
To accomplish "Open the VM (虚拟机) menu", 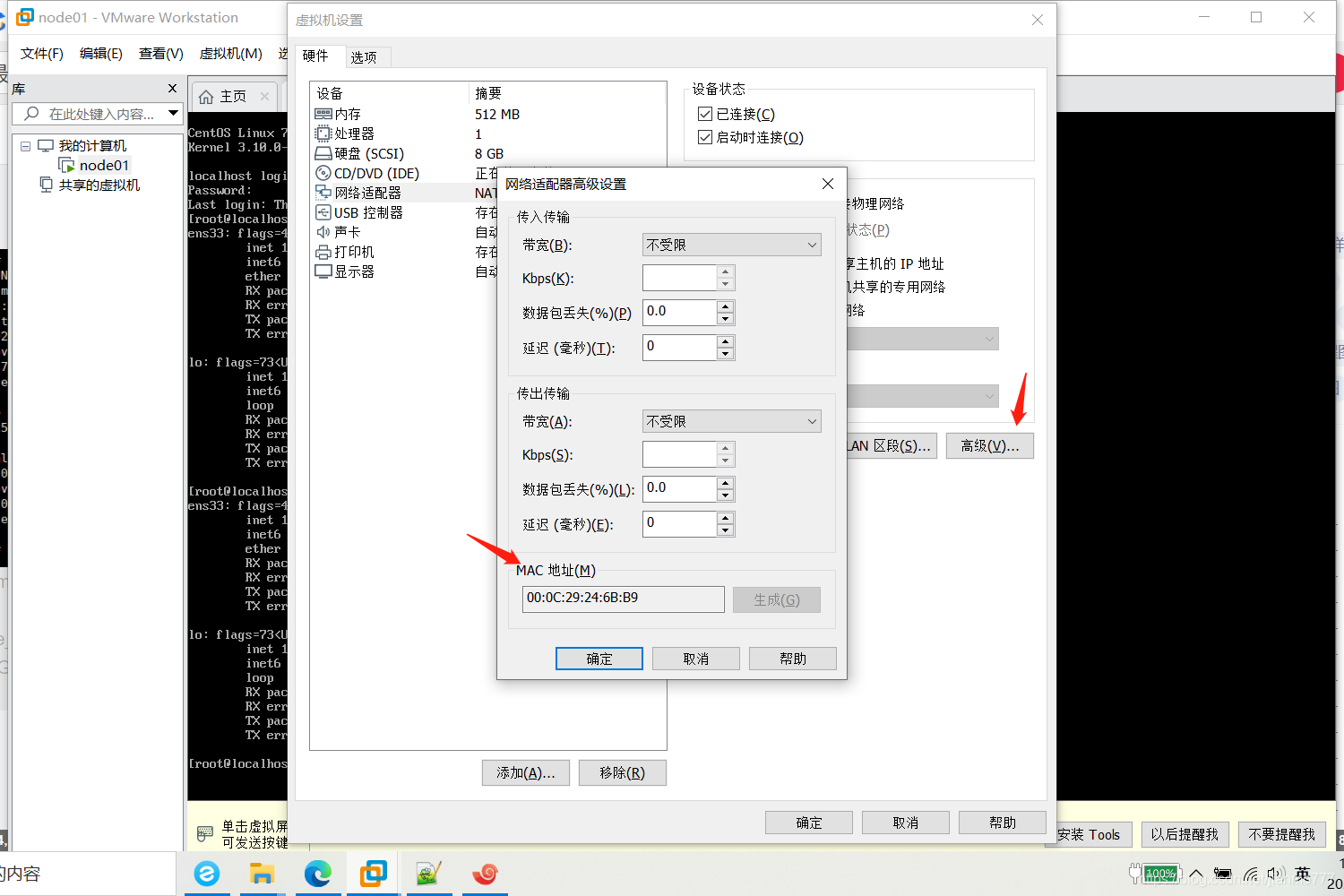I will [x=231, y=54].
